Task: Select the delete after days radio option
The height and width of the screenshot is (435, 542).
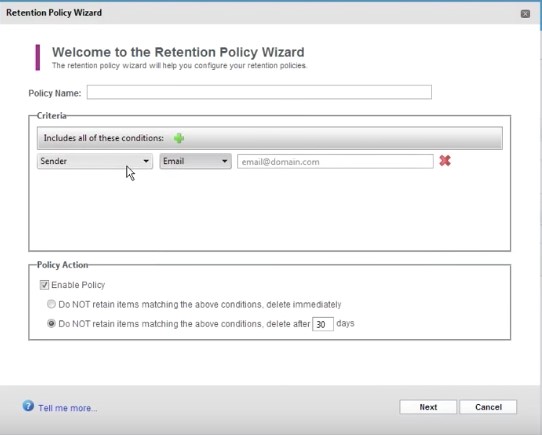Action: click(51, 323)
